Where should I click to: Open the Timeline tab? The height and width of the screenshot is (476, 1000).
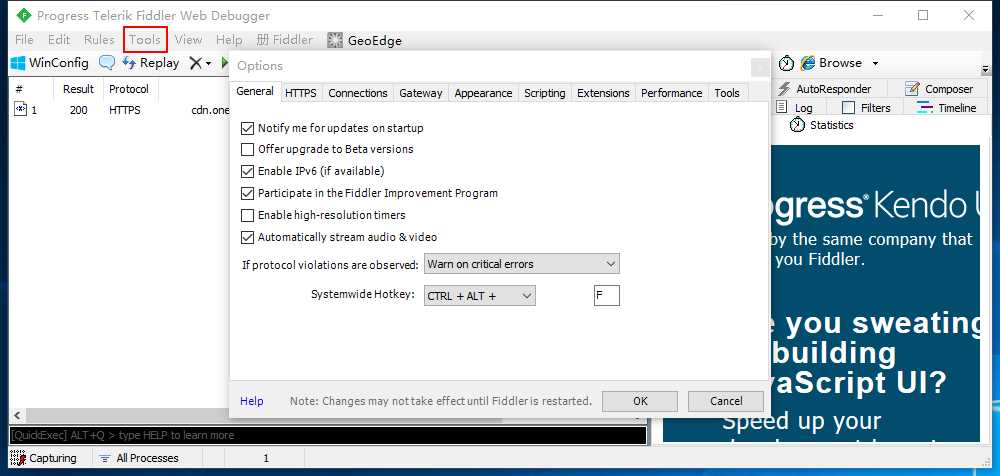946,108
